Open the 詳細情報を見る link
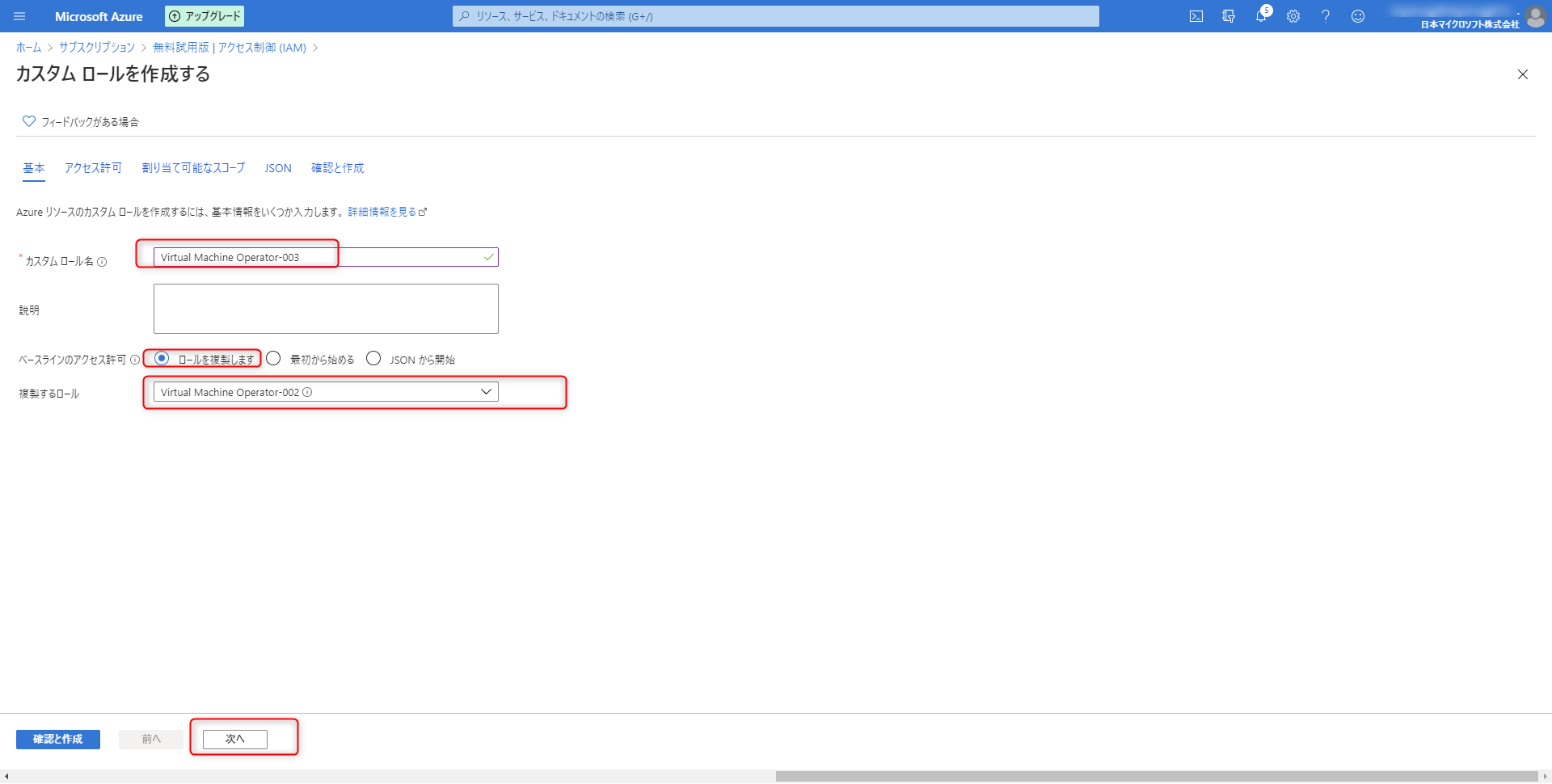The width and height of the screenshot is (1552, 784). point(387,212)
